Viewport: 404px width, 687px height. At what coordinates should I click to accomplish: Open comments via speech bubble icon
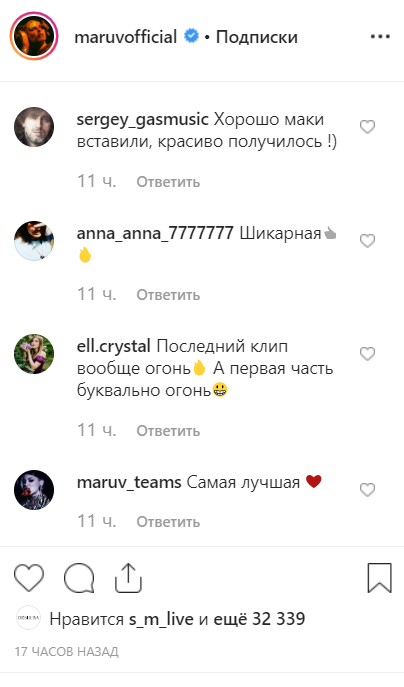(x=79, y=578)
